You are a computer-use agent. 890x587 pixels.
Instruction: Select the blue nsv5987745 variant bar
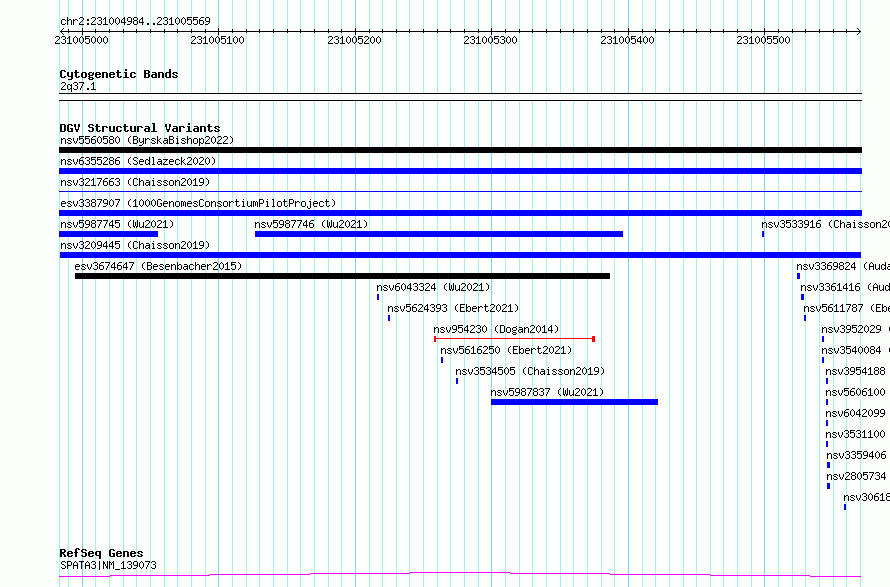(x=108, y=234)
